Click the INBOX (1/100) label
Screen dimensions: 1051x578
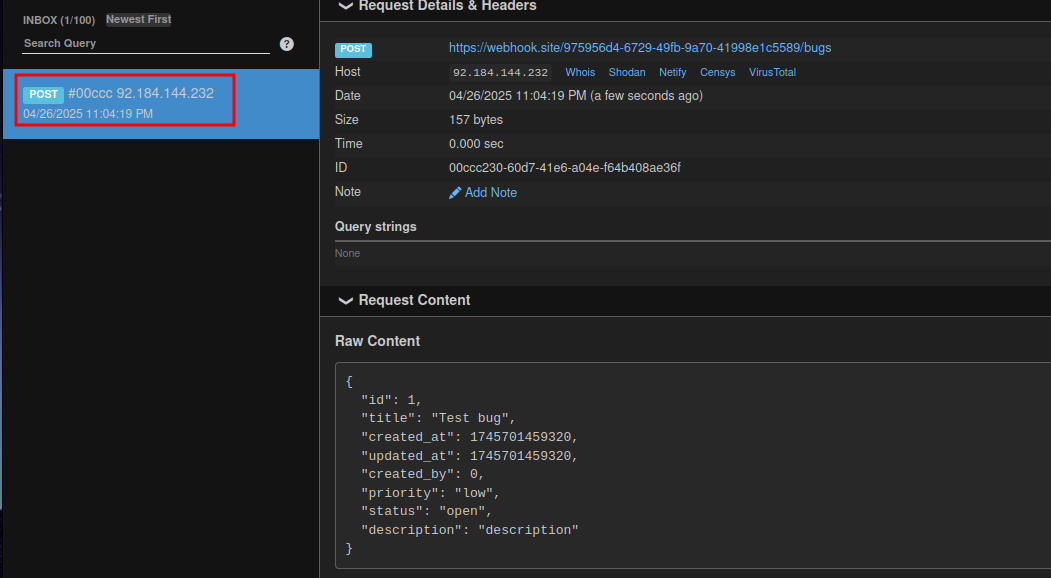click(59, 20)
